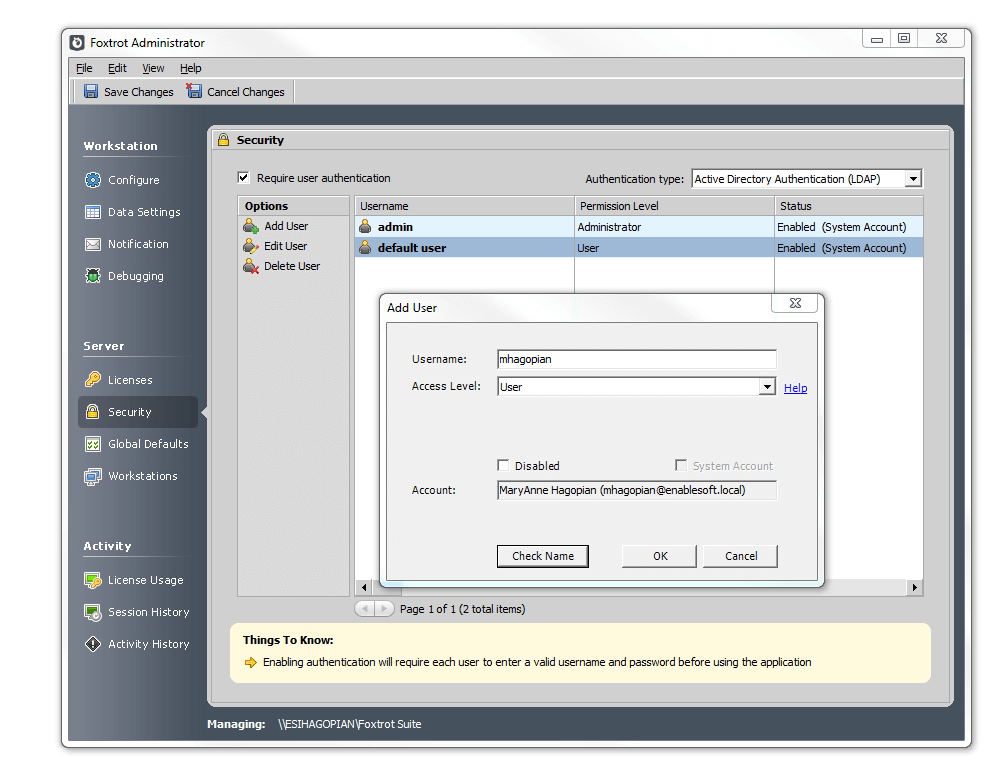The height and width of the screenshot is (771, 1002).
Task: Click the System Account checkbox
Action: (x=681, y=465)
